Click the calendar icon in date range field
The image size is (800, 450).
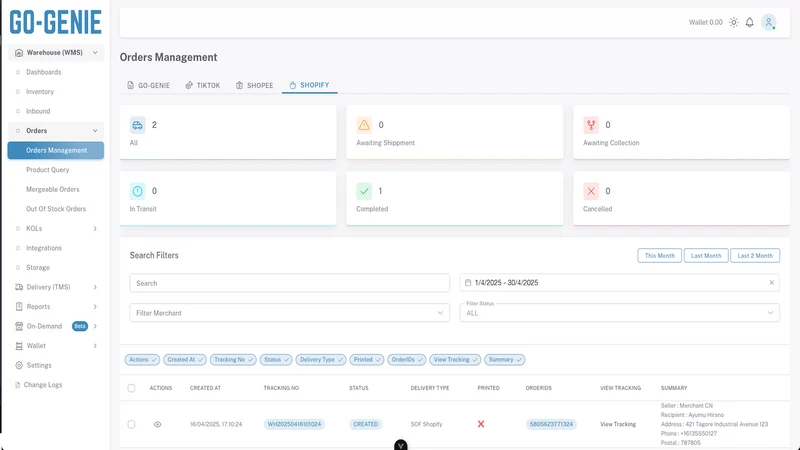[x=468, y=283]
